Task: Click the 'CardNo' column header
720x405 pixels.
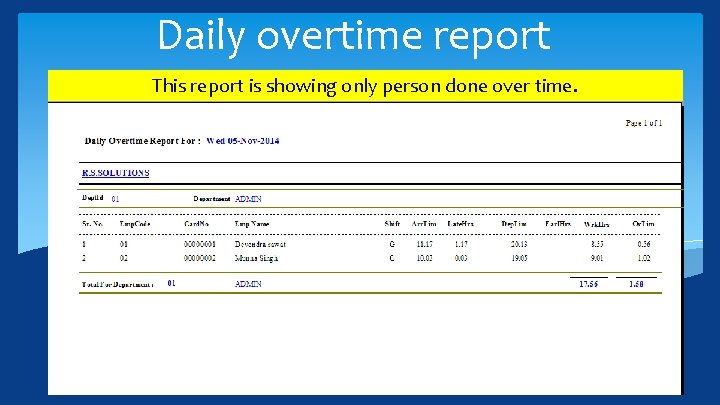Action: (197, 224)
